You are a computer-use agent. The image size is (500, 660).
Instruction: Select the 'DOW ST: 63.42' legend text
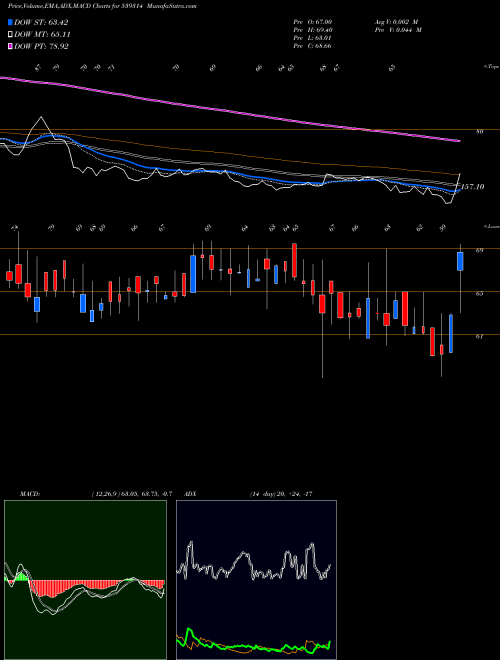click(x=41, y=22)
